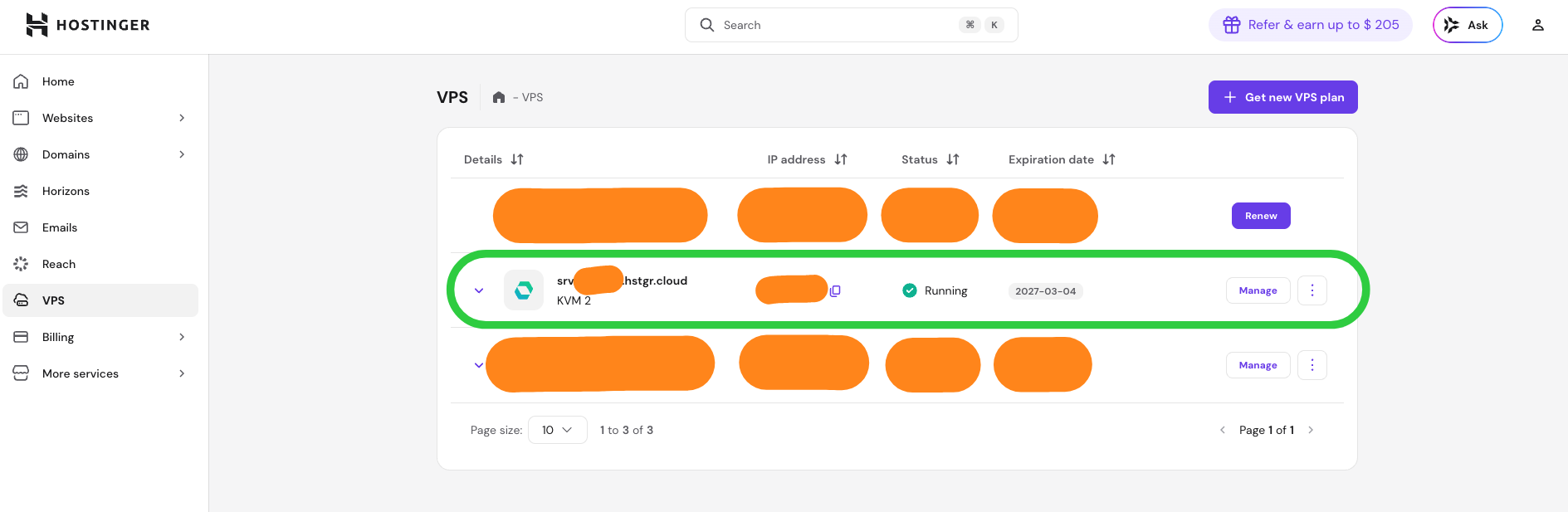Click the Horizons waves icon
This screenshot has height=512, width=1568.
point(22,191)
